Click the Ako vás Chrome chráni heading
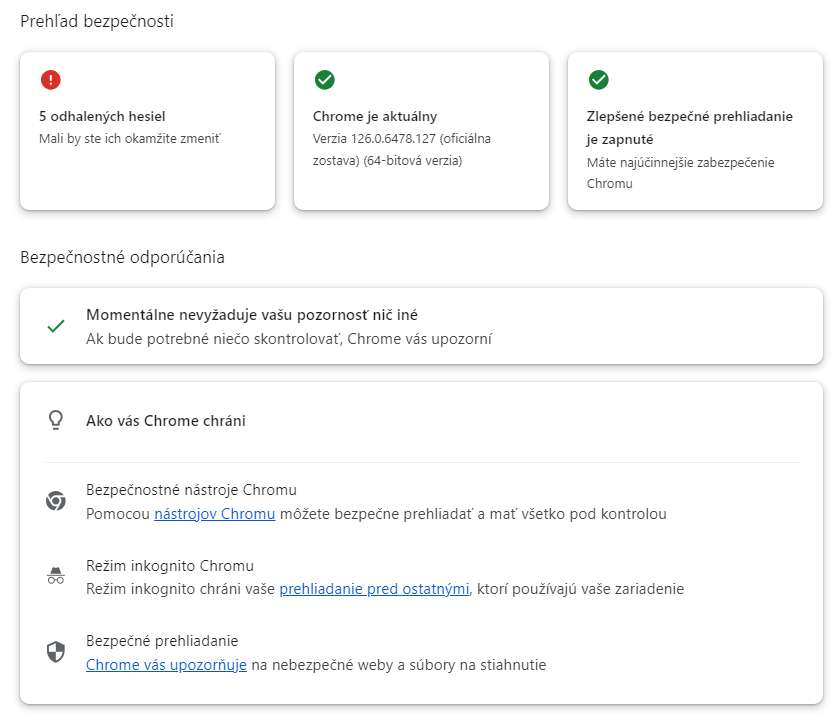838x724 pixels. click(166, 421)
